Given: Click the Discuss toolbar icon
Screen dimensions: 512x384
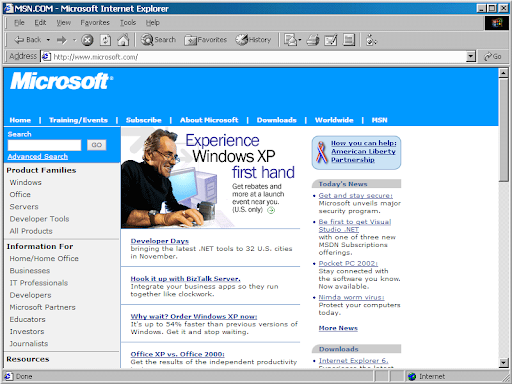Looking at the screenshot, I should [349, 40].
